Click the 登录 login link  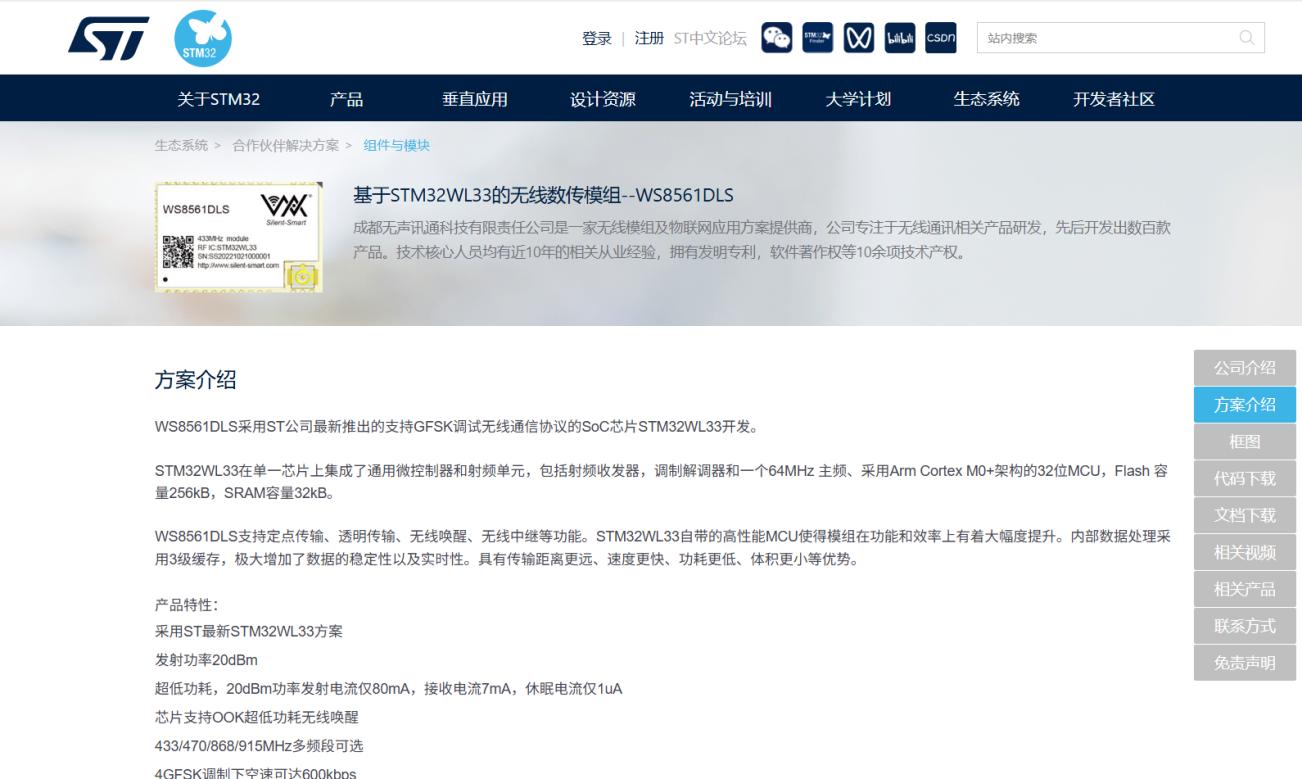(597, 38)
